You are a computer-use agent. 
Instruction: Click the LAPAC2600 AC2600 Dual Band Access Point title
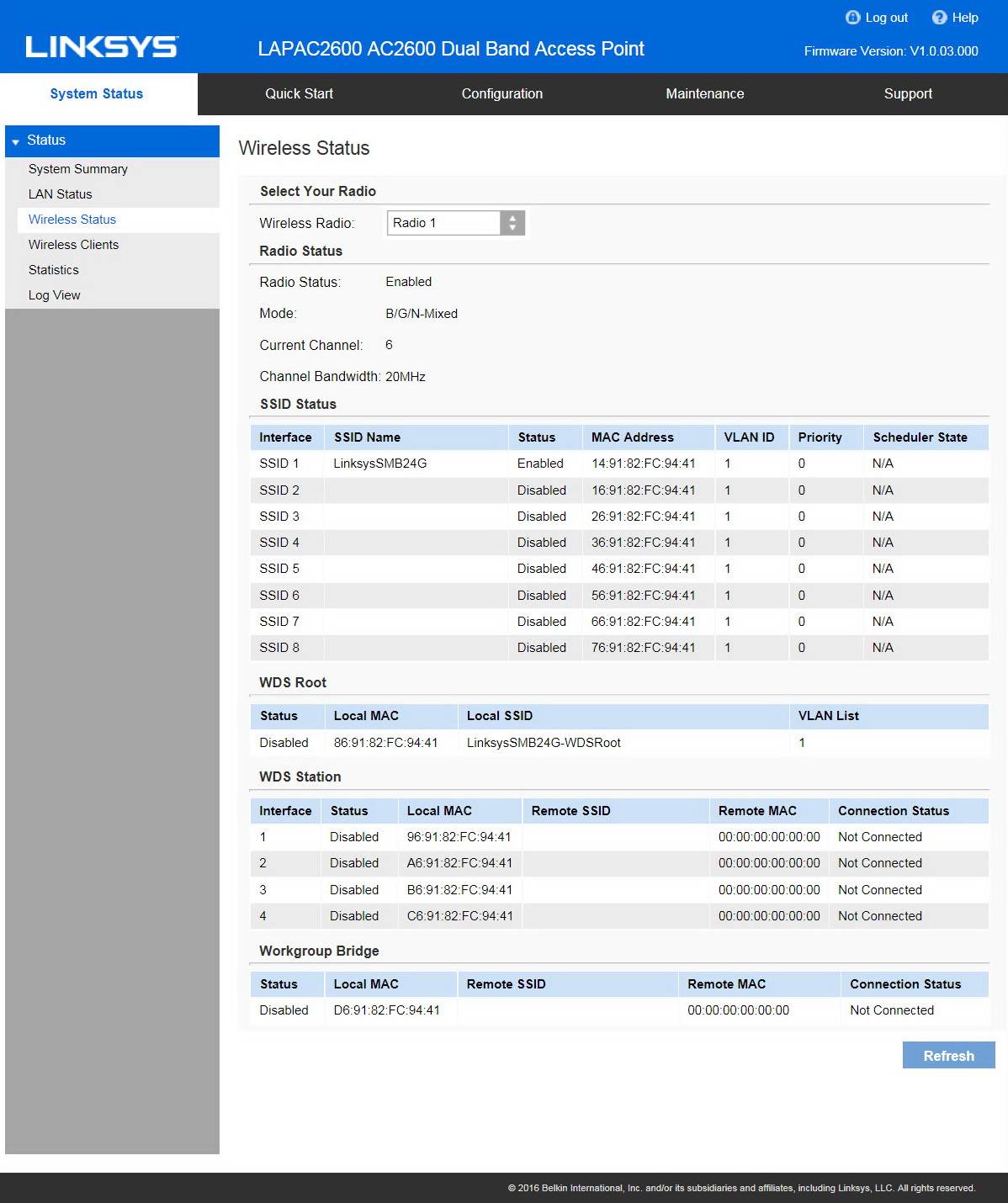point(451,49)
